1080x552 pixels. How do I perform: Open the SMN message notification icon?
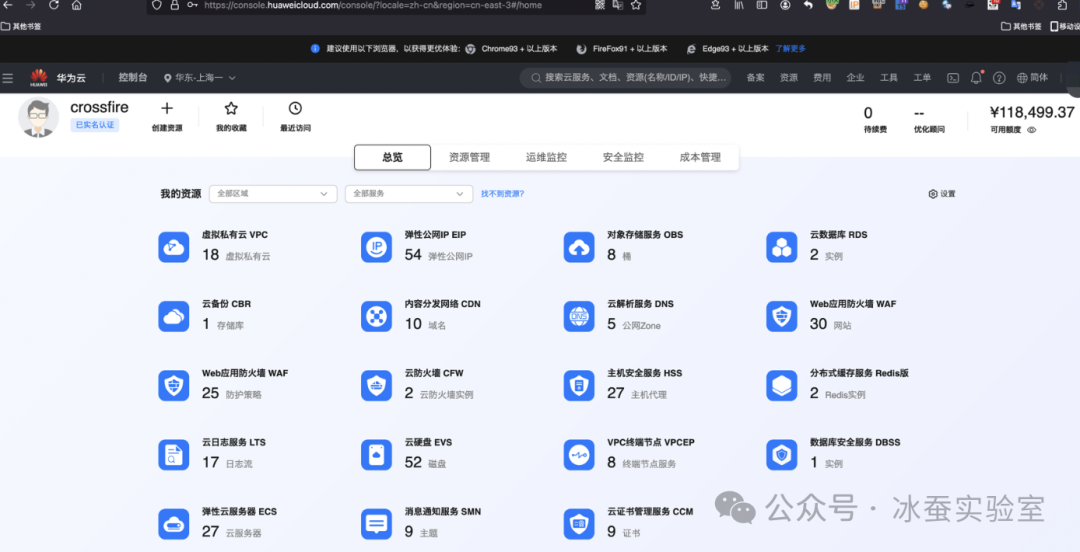click(x=376, y=524)
